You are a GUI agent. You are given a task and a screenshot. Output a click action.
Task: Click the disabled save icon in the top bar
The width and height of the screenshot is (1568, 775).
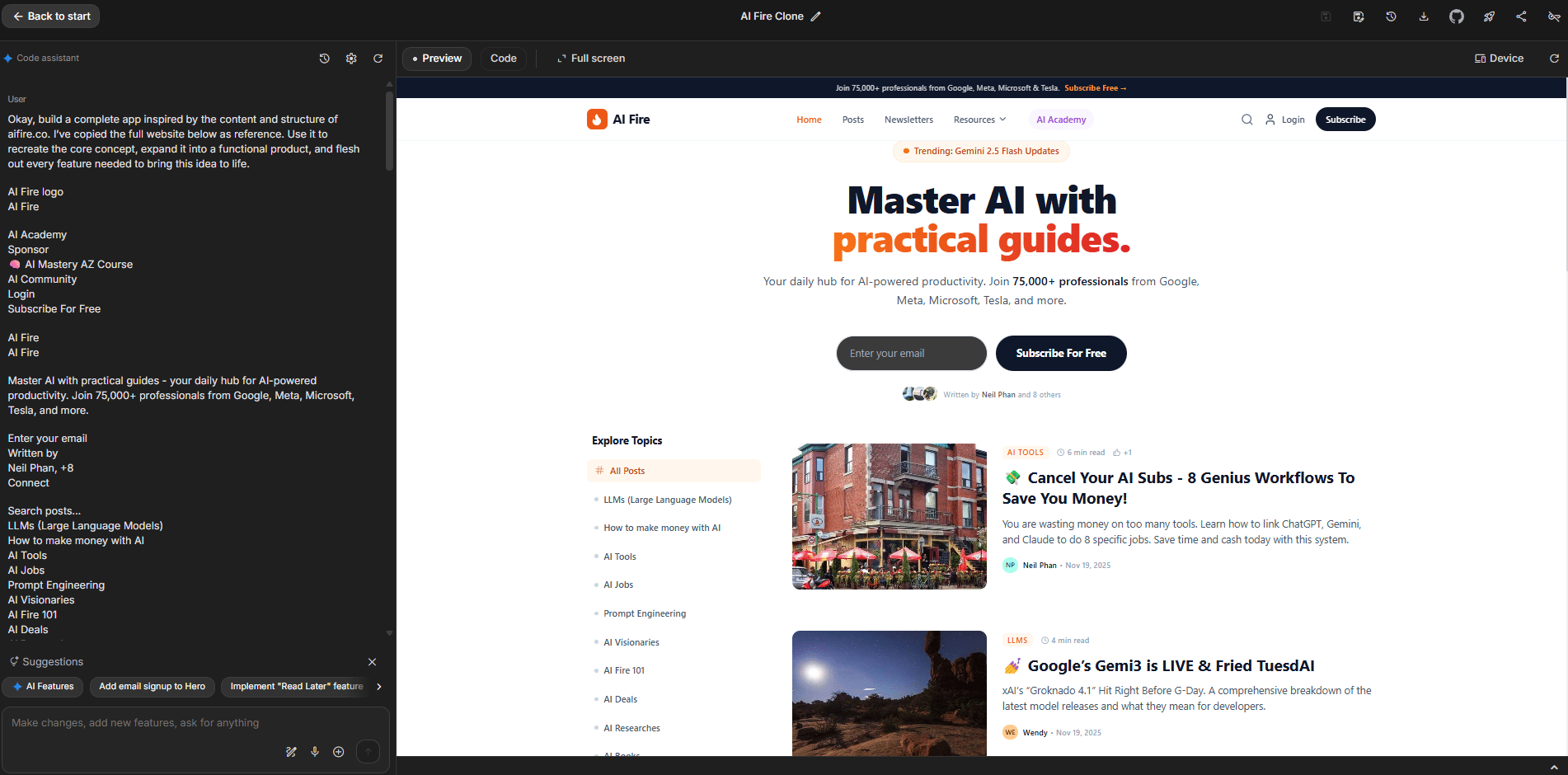click(x=1326, y=16)
